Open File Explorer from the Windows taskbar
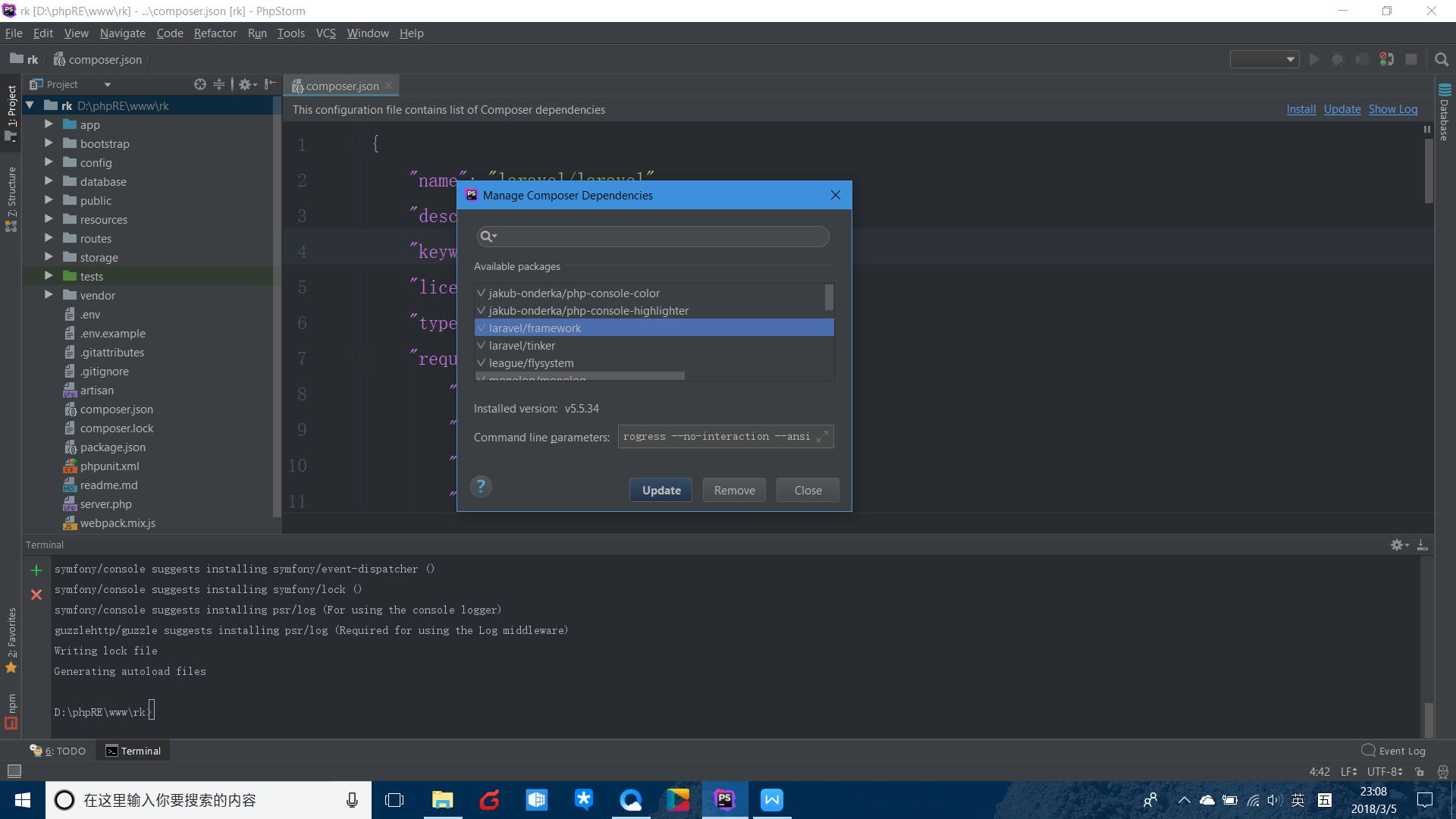Screen dimensions: 1456x819 pos(442,800)
